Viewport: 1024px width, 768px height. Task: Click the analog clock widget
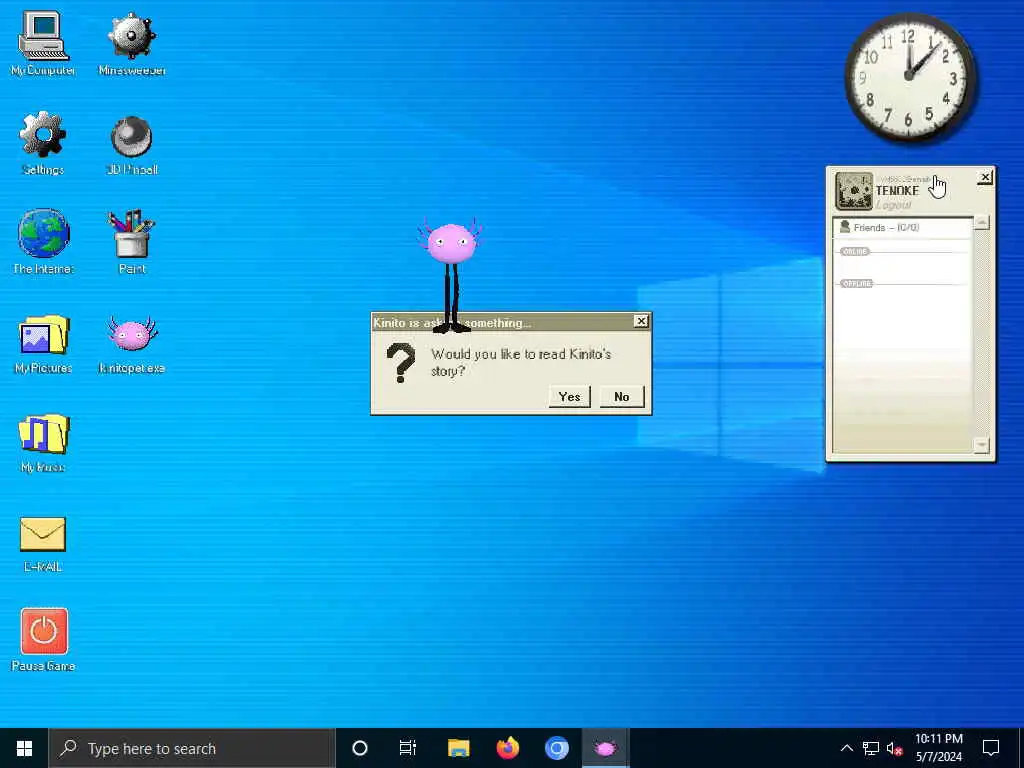910,77
